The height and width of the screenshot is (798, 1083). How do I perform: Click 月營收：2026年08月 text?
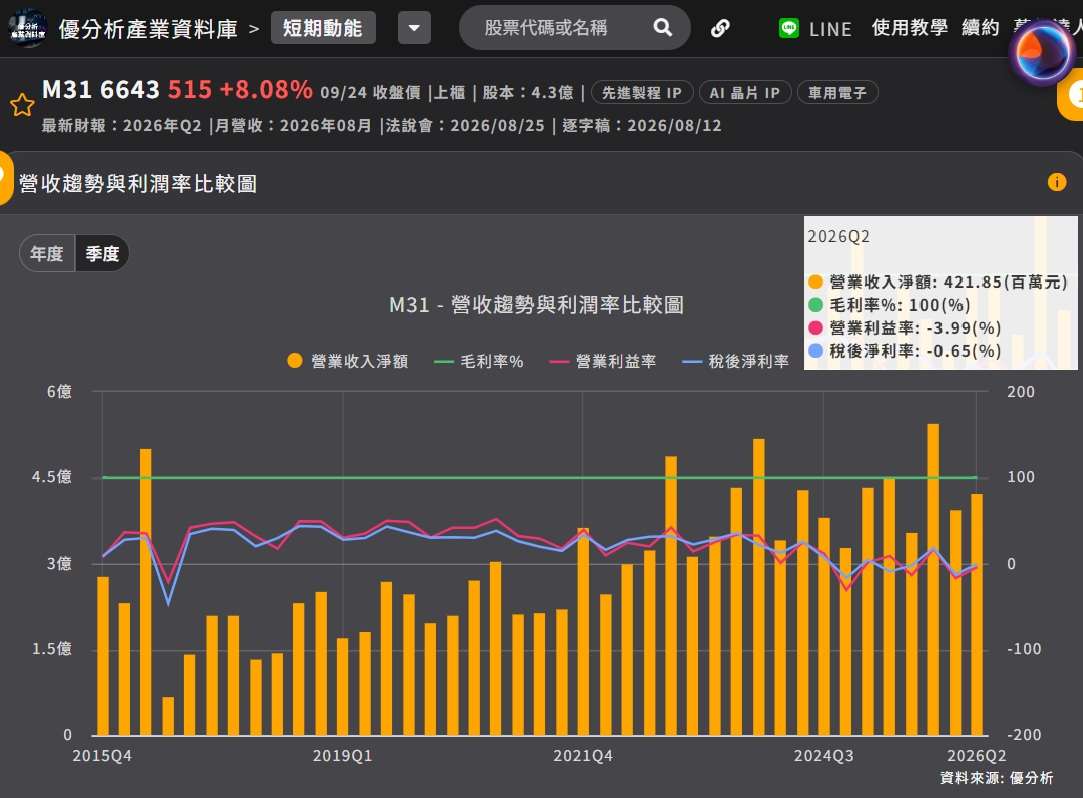click(x=294, y=126)
